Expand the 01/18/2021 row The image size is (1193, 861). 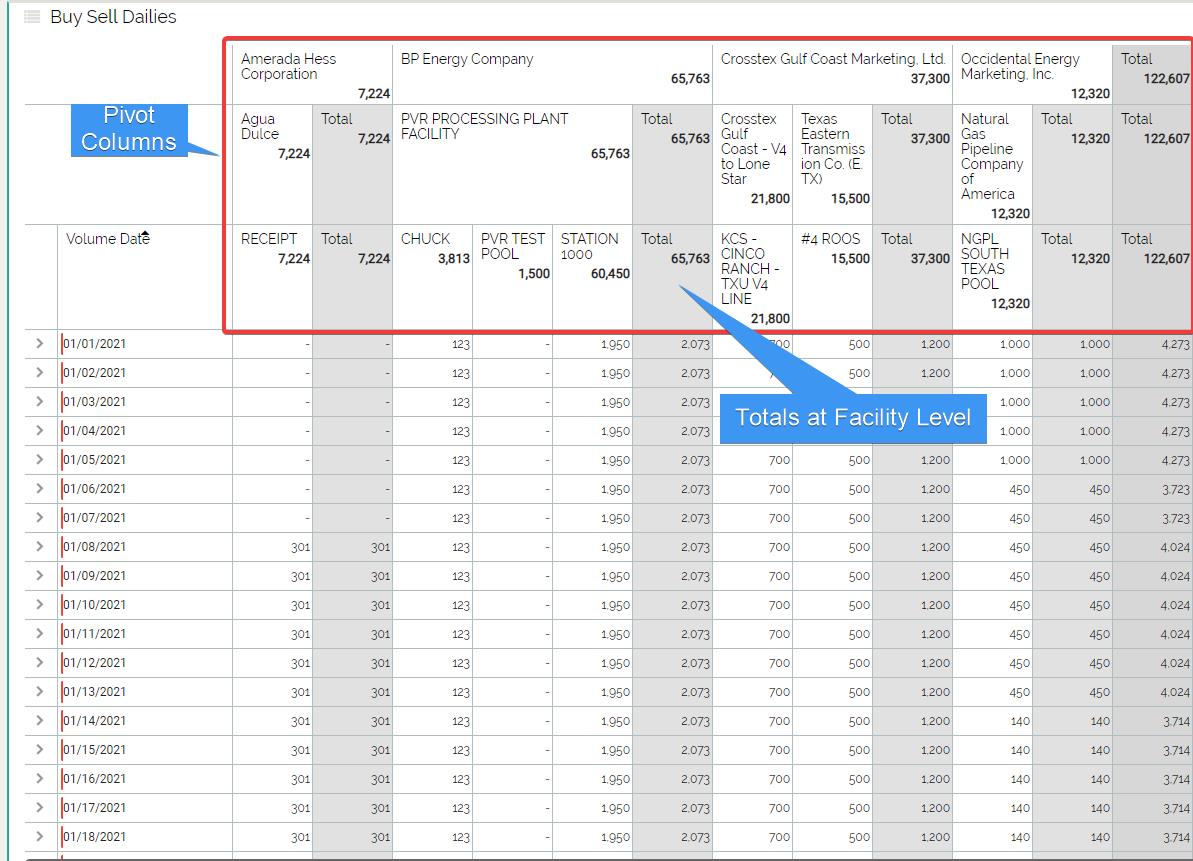pos(40,837)
